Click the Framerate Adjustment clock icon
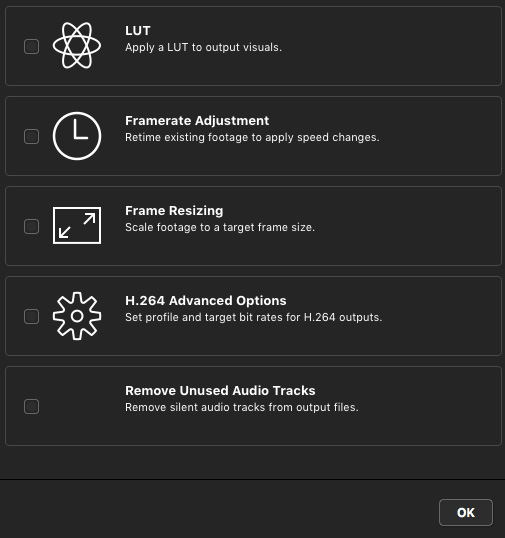This screenshot has width=505, height=538. (77, 136)
